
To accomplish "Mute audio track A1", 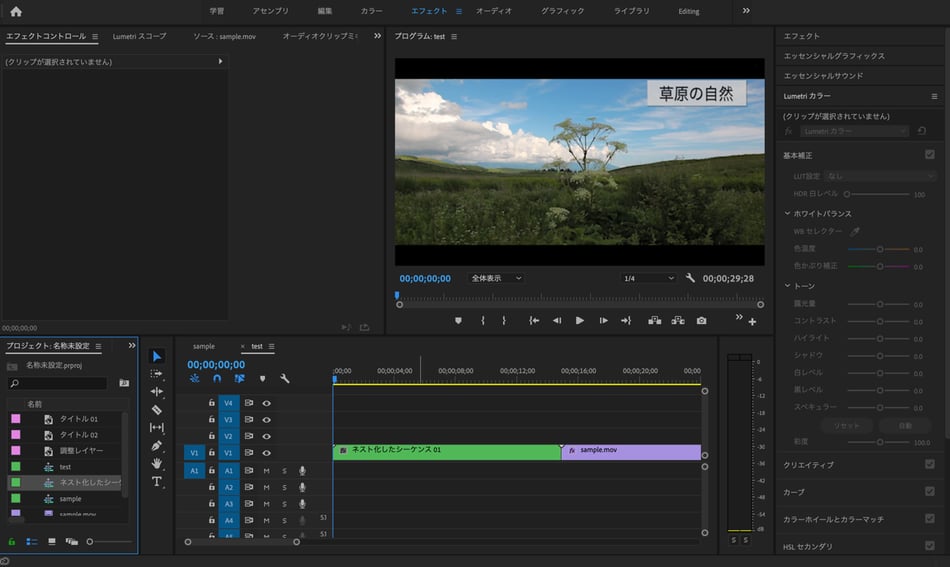I will 267,471.
